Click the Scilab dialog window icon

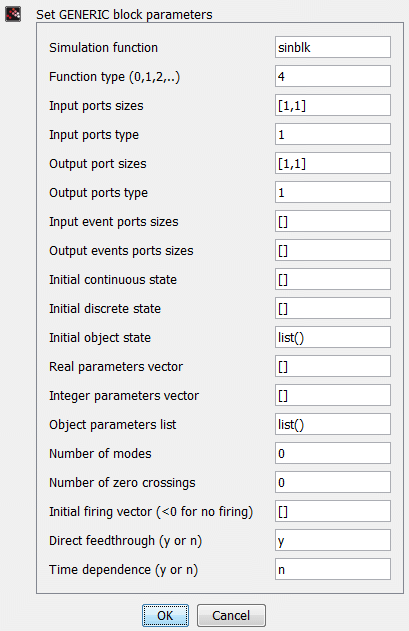(x=13, y=14)
